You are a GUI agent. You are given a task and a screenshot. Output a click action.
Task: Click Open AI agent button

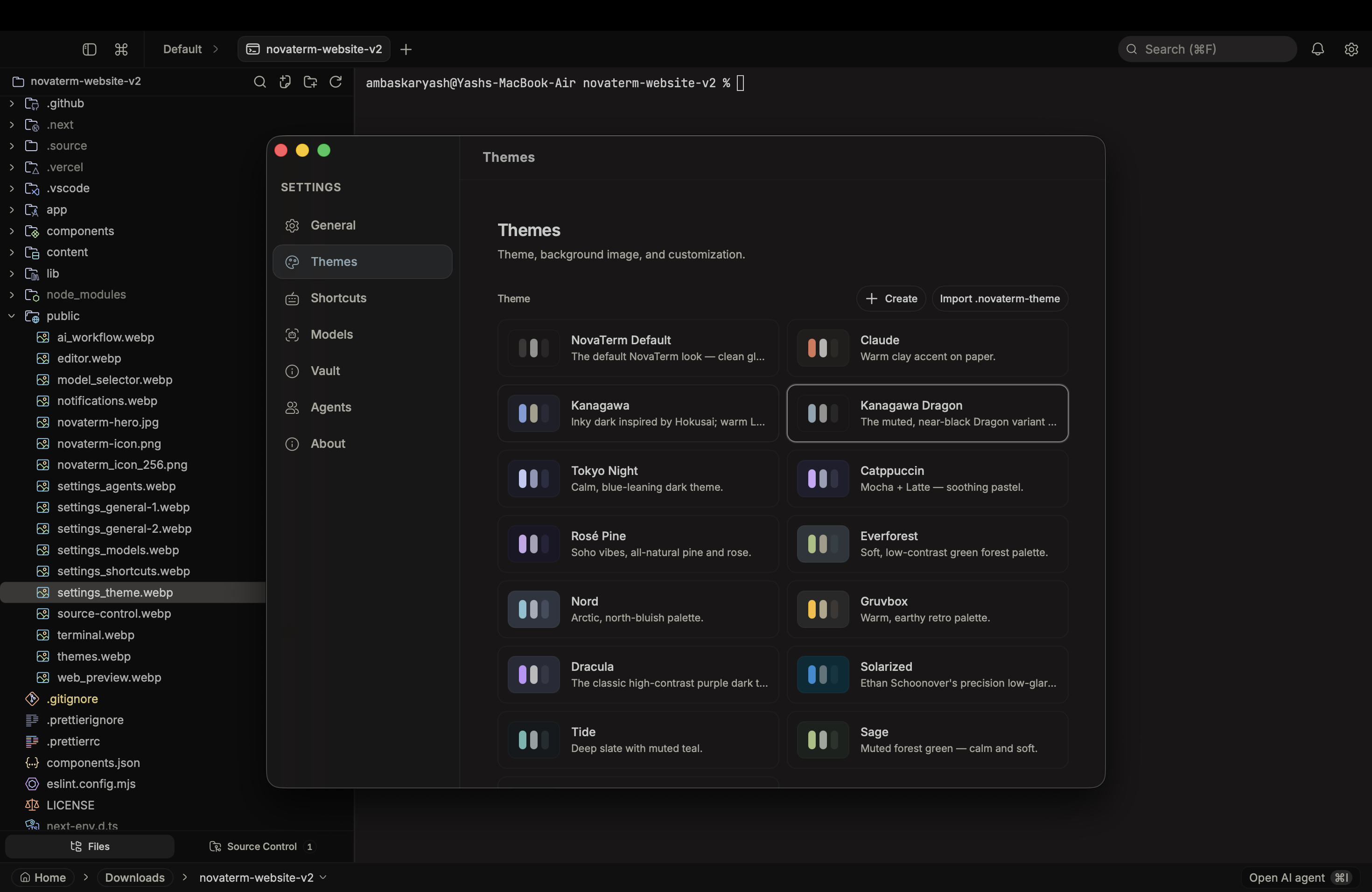1300,877
